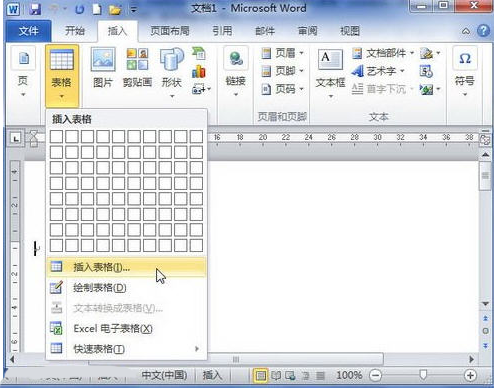Open the 链接 links dropdown
The width and height of the screenshot is (494, 388).
236,73
